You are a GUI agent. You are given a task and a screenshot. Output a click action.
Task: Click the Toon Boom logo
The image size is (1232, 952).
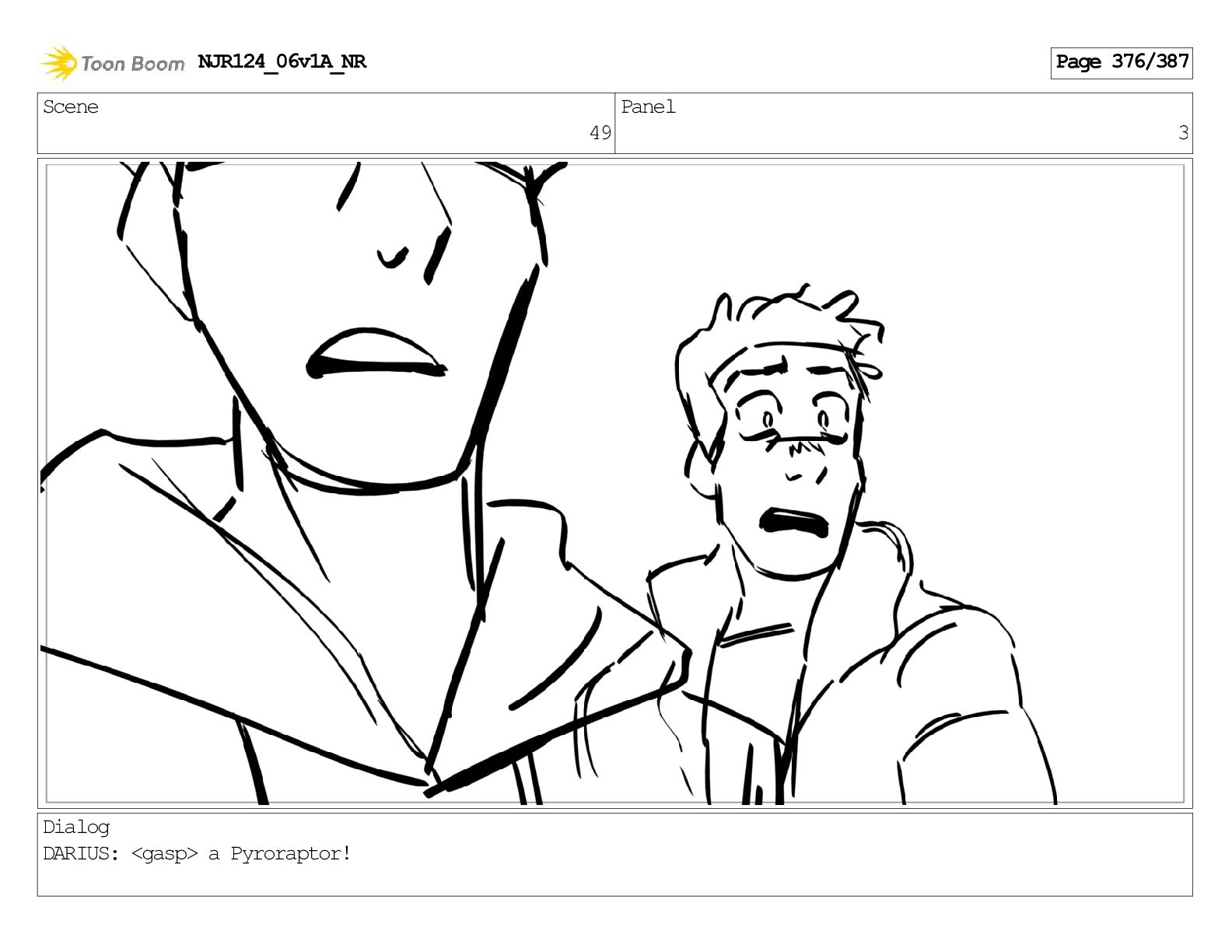click(x=113, y=63)
